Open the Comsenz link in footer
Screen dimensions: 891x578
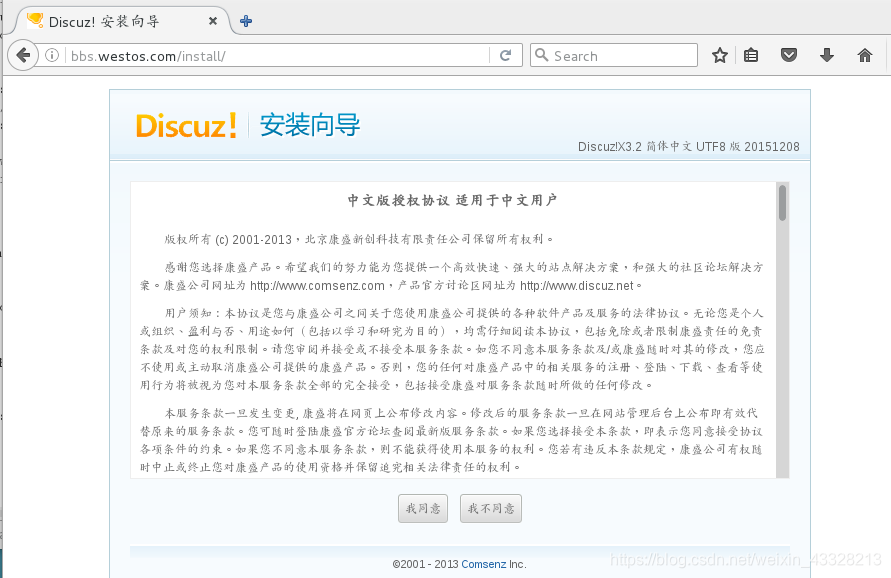pos(484,564)
